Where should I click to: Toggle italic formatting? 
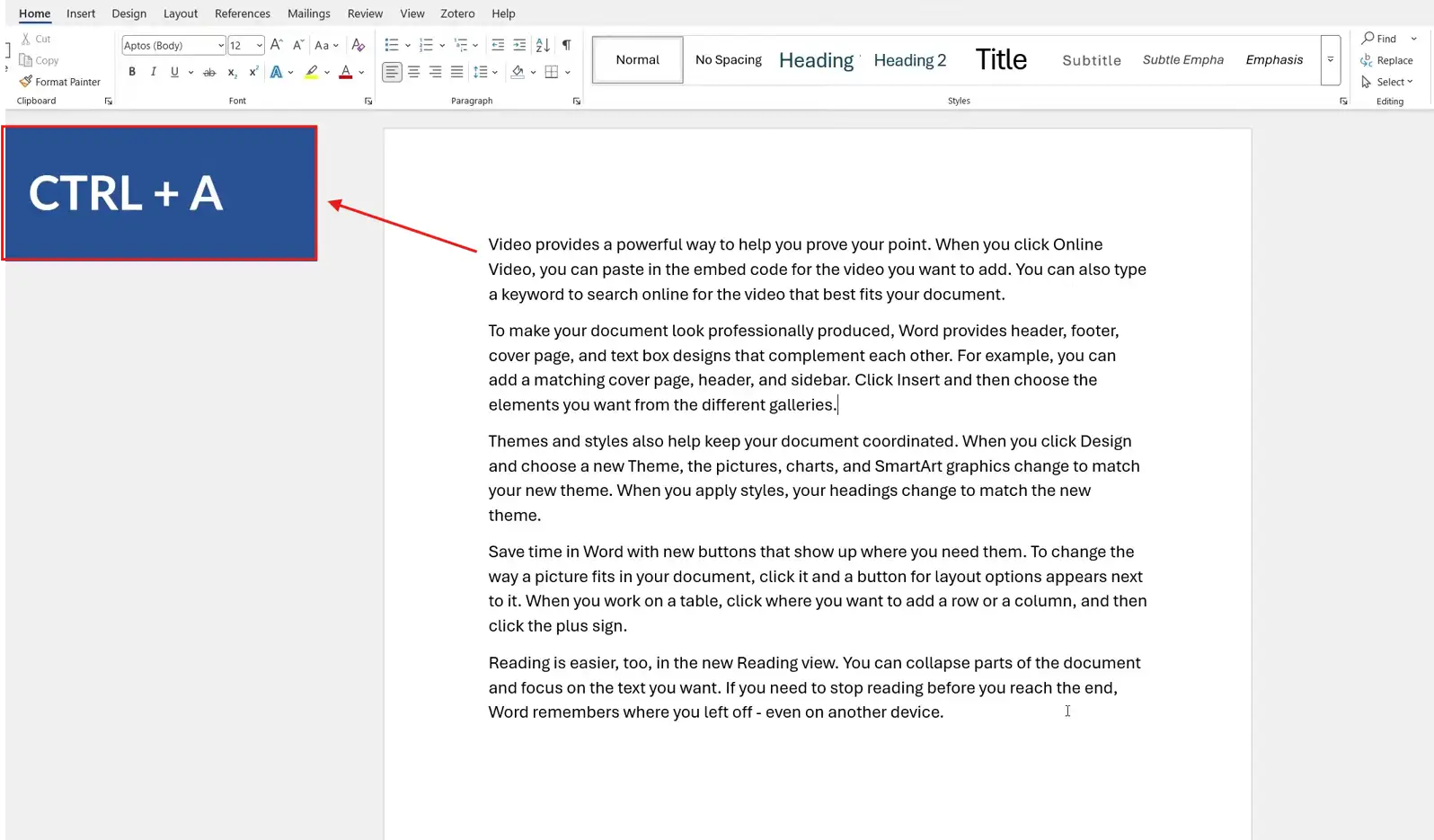[154, 72]
